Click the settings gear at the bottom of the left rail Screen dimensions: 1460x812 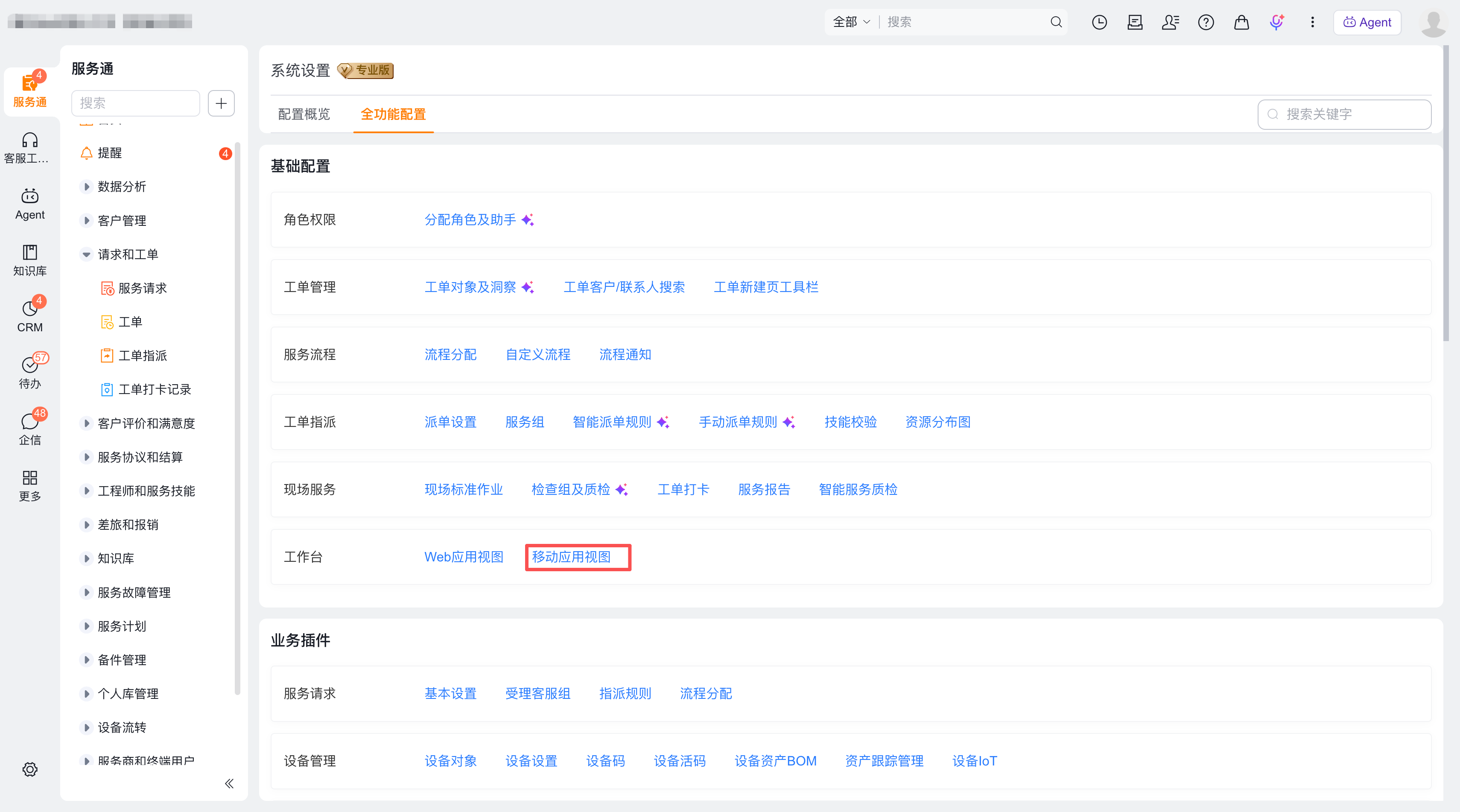click(29, 768)
